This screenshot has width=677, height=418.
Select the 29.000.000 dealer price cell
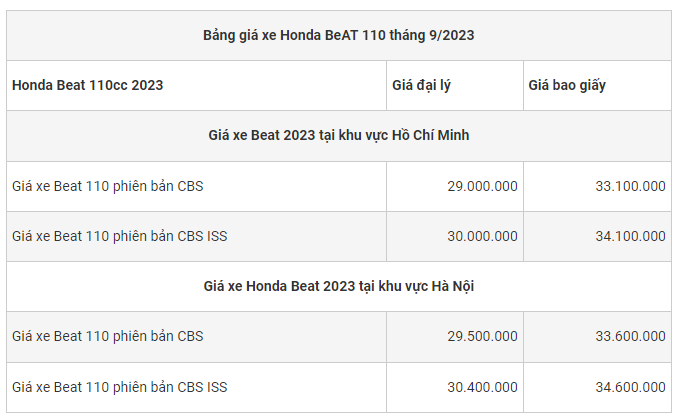pos(482,186)
